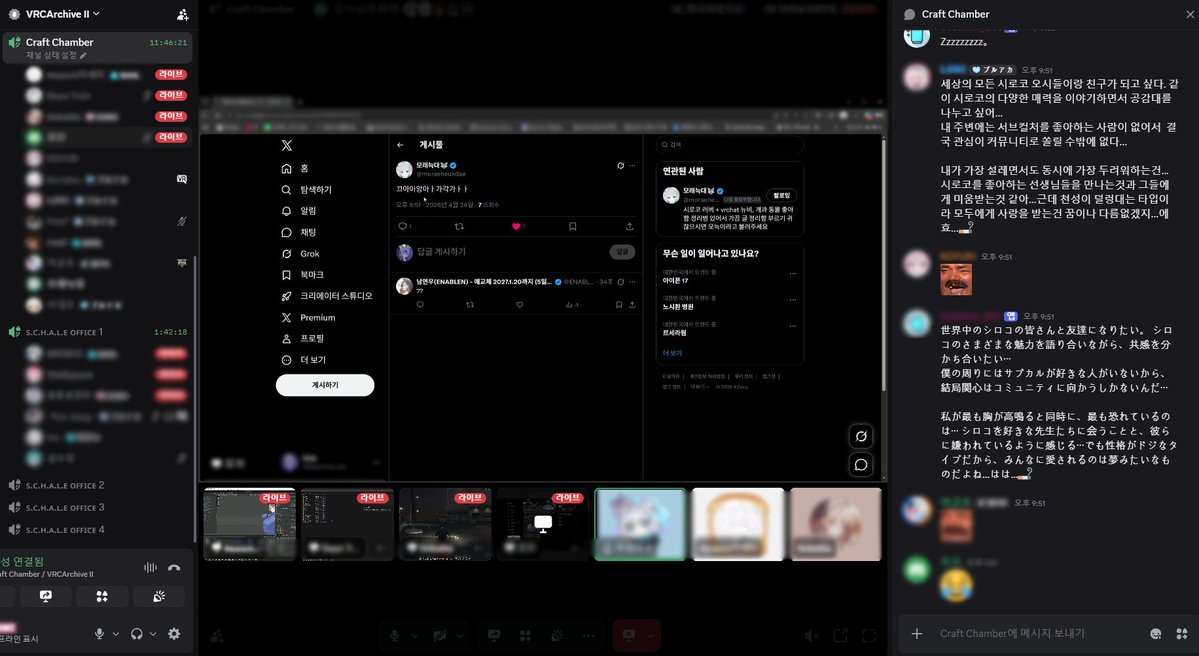Screen dimensions: 1199x656
Task: Select the green-highlighted stream thumbnail
Action: point(640,522)
